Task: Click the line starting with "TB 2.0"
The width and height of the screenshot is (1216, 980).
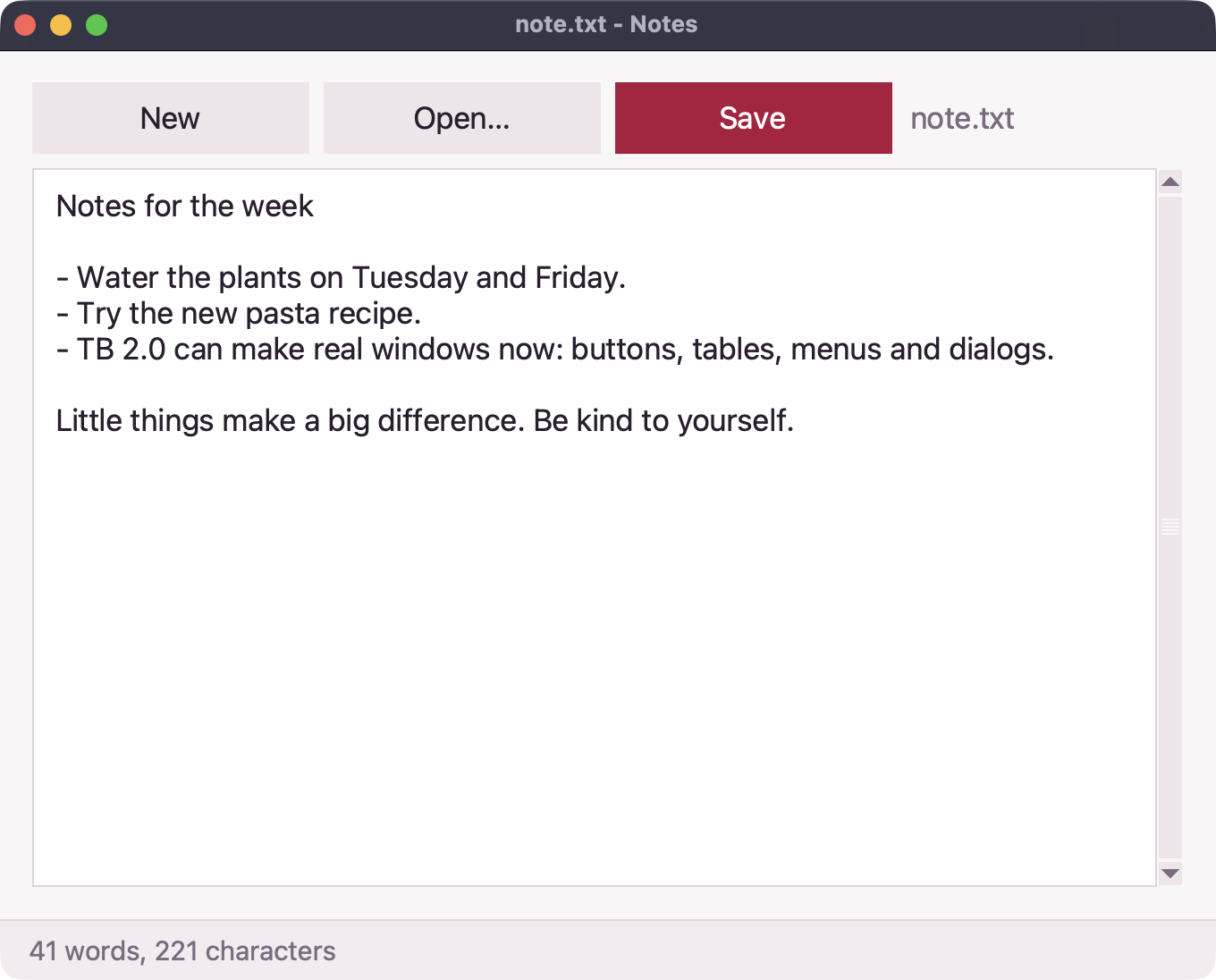Action: point(555,349)
